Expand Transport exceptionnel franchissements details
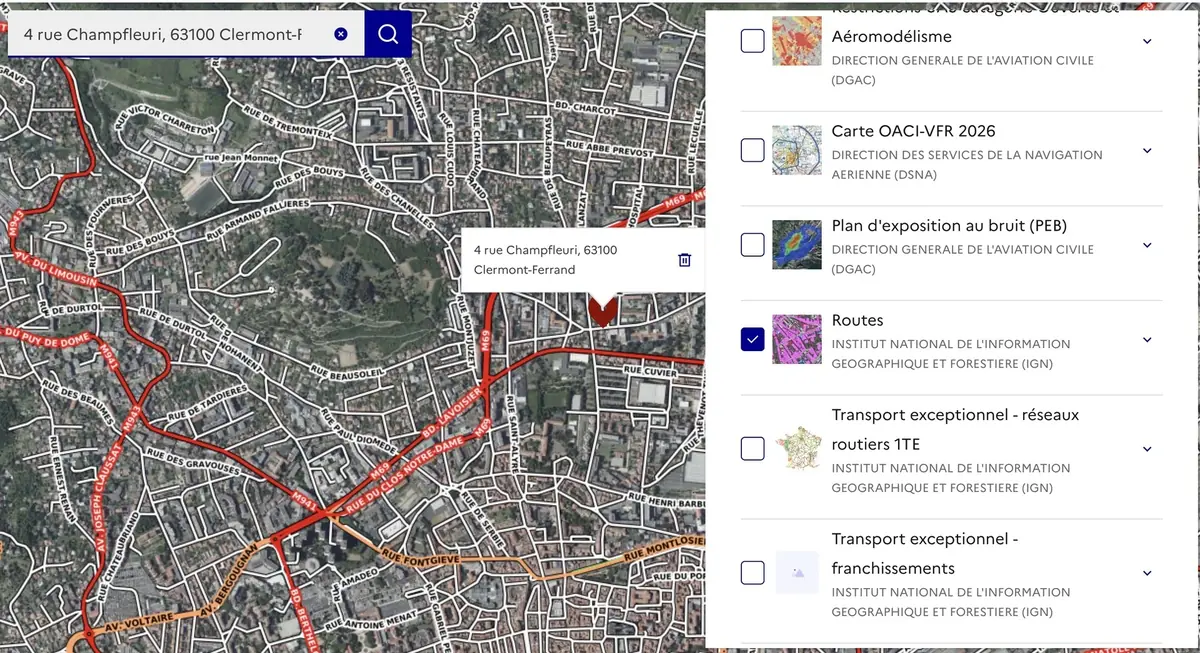Viewport: 1200px width, 653px height. (x=1147, y=573)
